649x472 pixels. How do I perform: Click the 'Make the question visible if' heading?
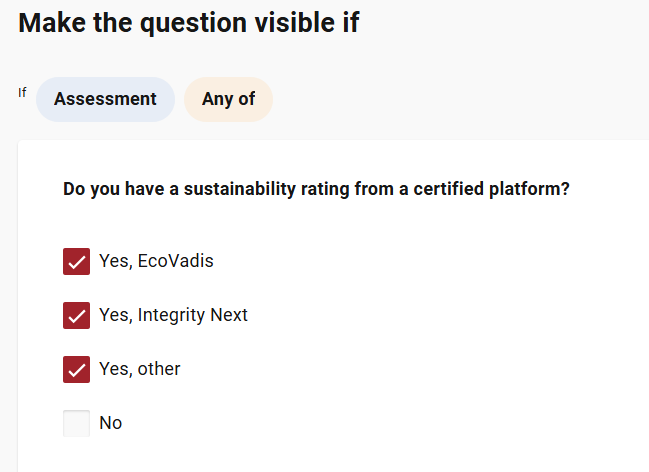point(188,23)
